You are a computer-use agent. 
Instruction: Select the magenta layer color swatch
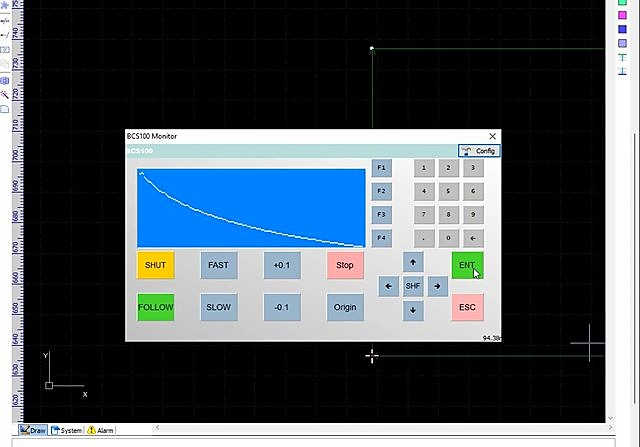click(x=622, y=16)
